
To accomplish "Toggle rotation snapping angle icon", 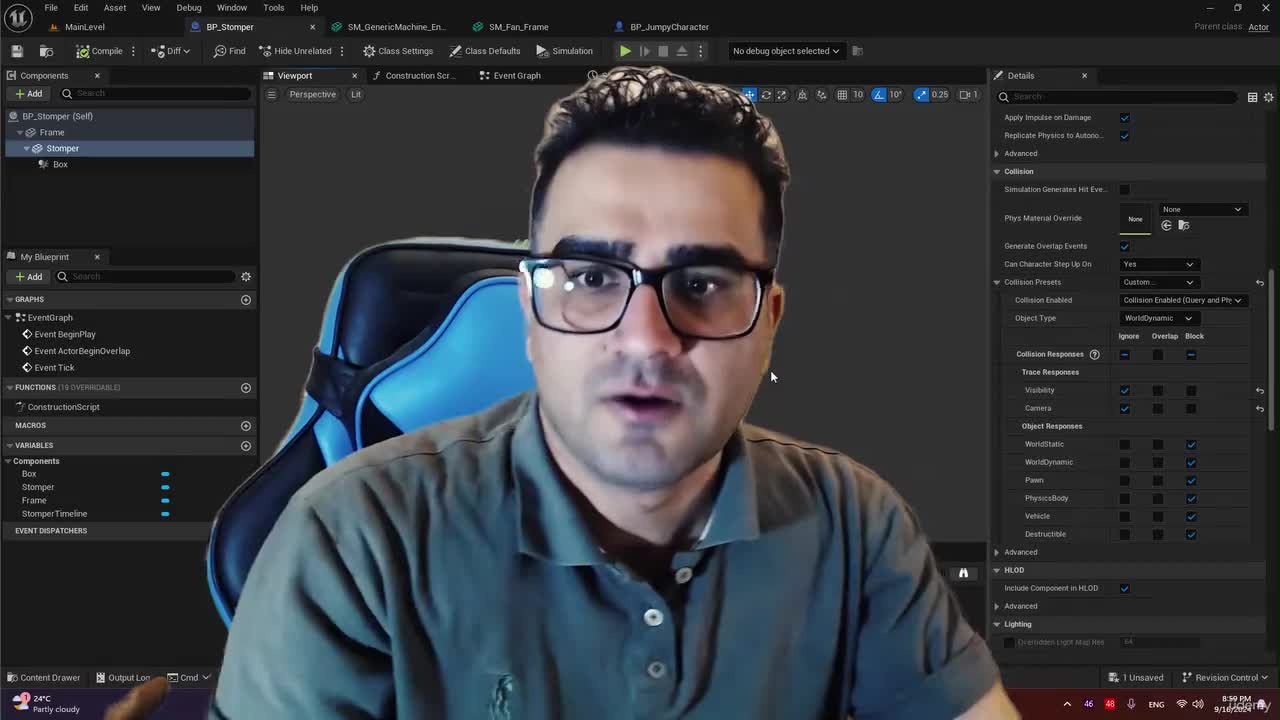I will (x=879, y=95).
